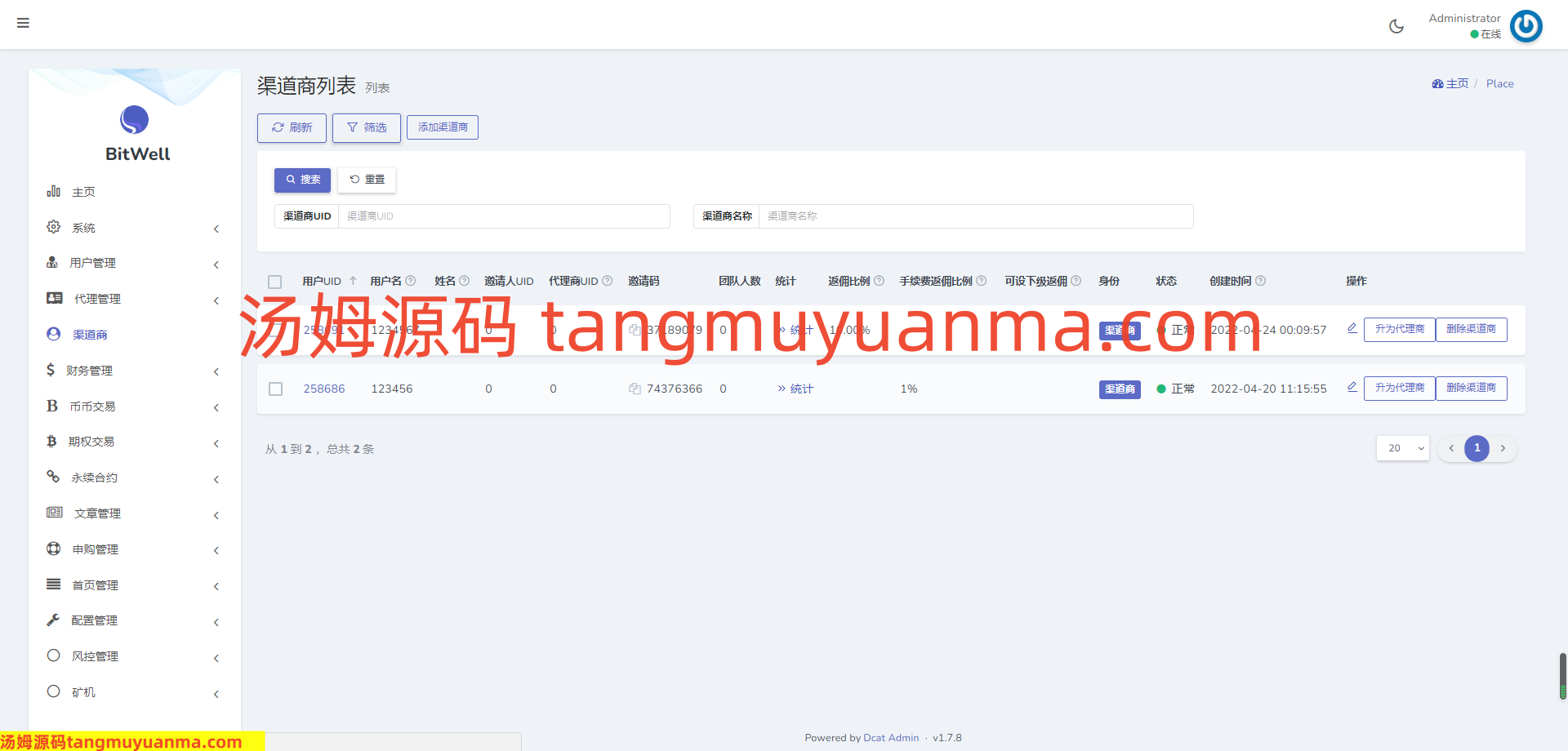Toggle the select-all checkbox in table header
This screenshot has height=751, width=1568.
click(x=275, y=282)
